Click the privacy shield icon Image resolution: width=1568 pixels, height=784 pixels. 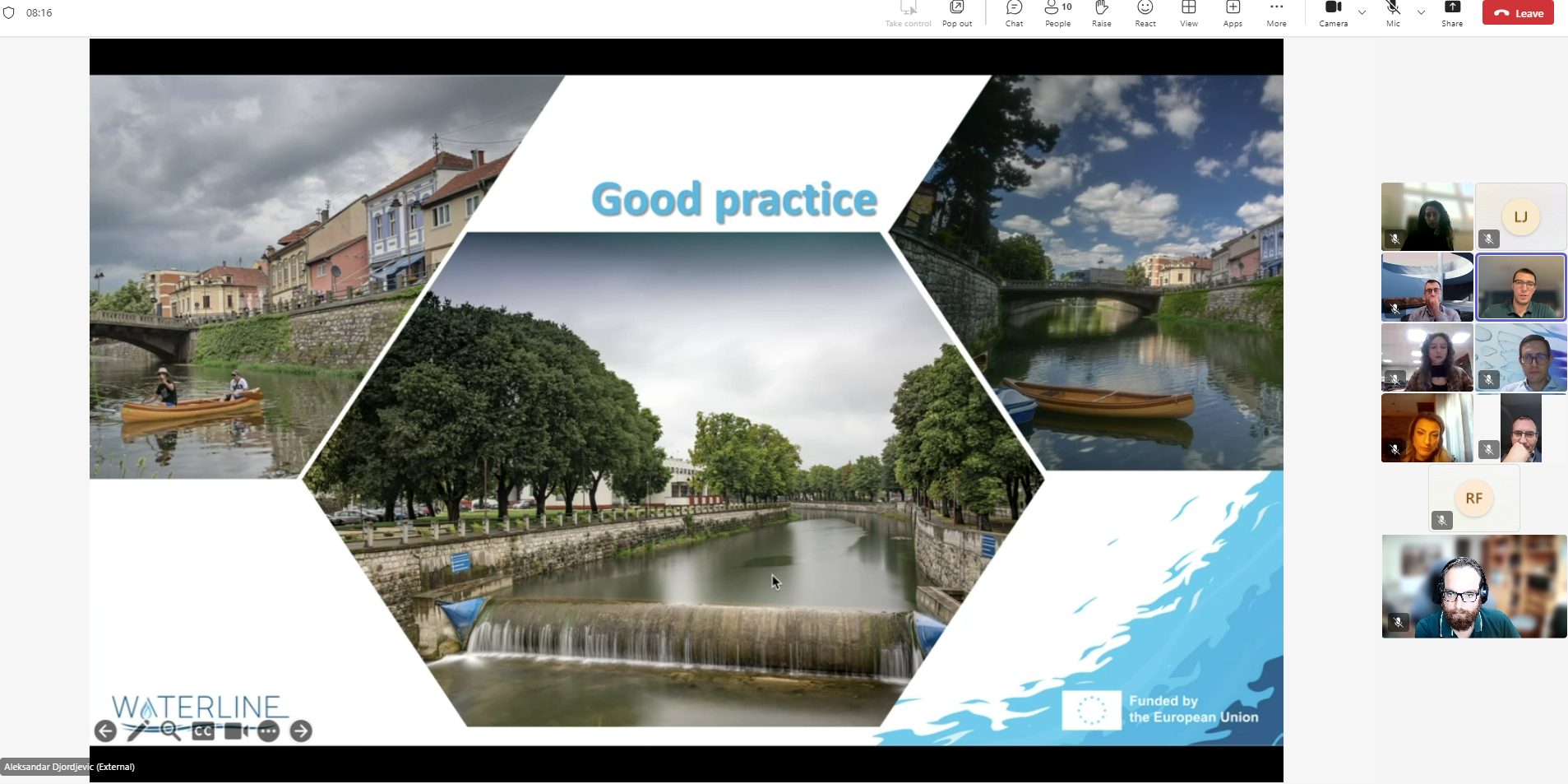coord(9,12)
